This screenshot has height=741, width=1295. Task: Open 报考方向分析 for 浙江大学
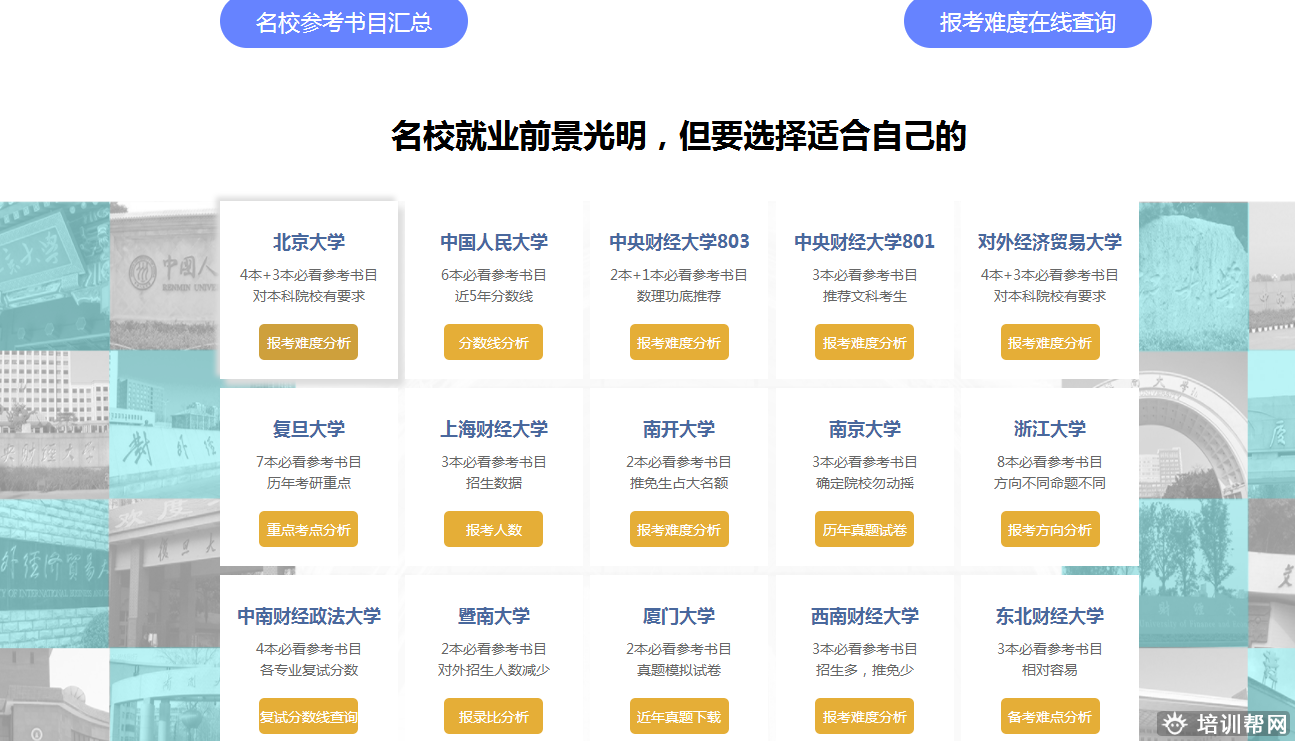click(1050, 529)
